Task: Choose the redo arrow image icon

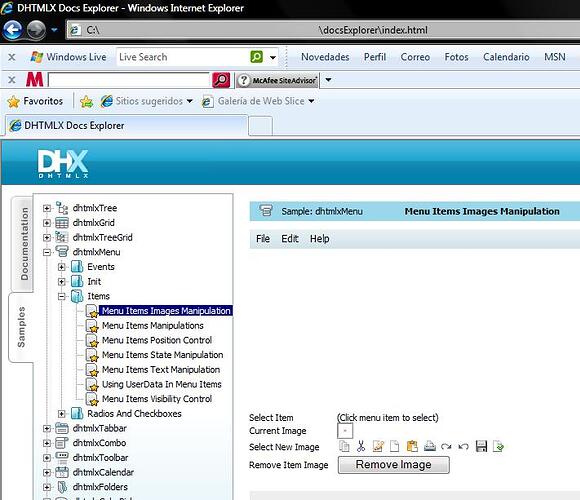Action: click(446, 447)
